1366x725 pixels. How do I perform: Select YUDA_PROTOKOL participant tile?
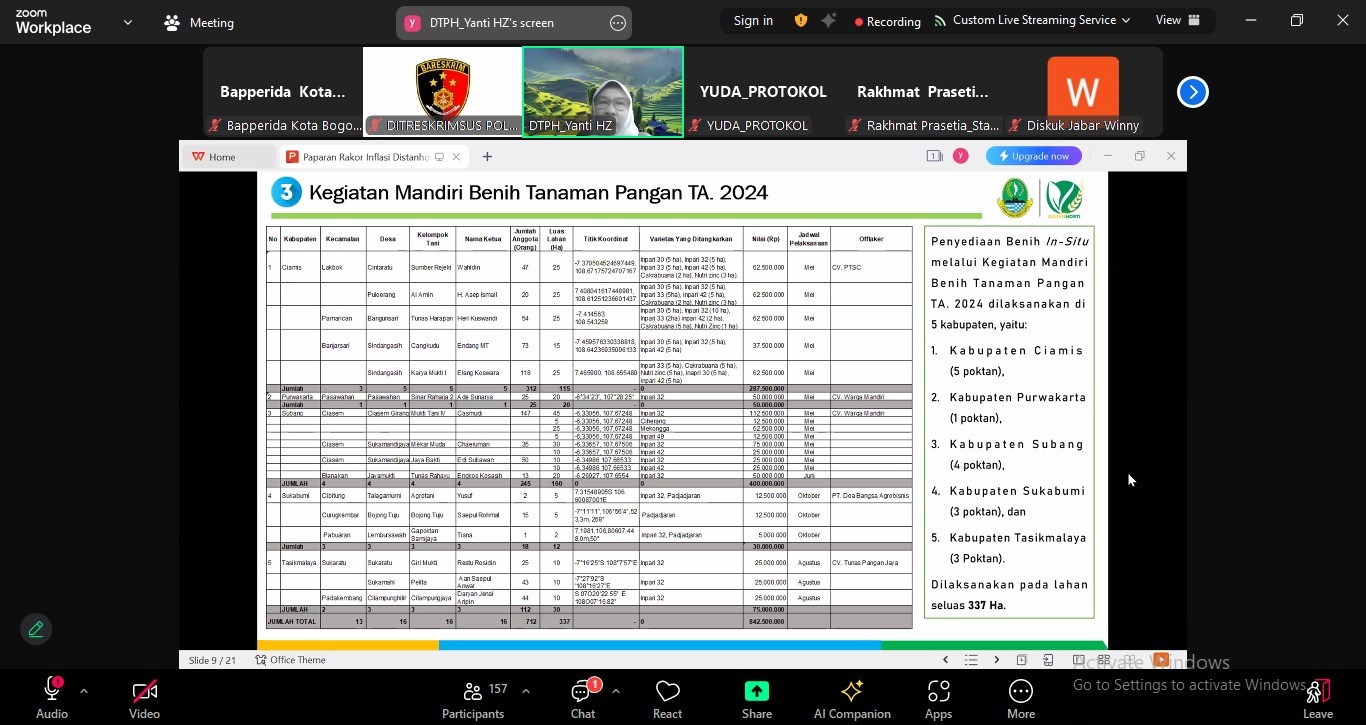point(763,92)
